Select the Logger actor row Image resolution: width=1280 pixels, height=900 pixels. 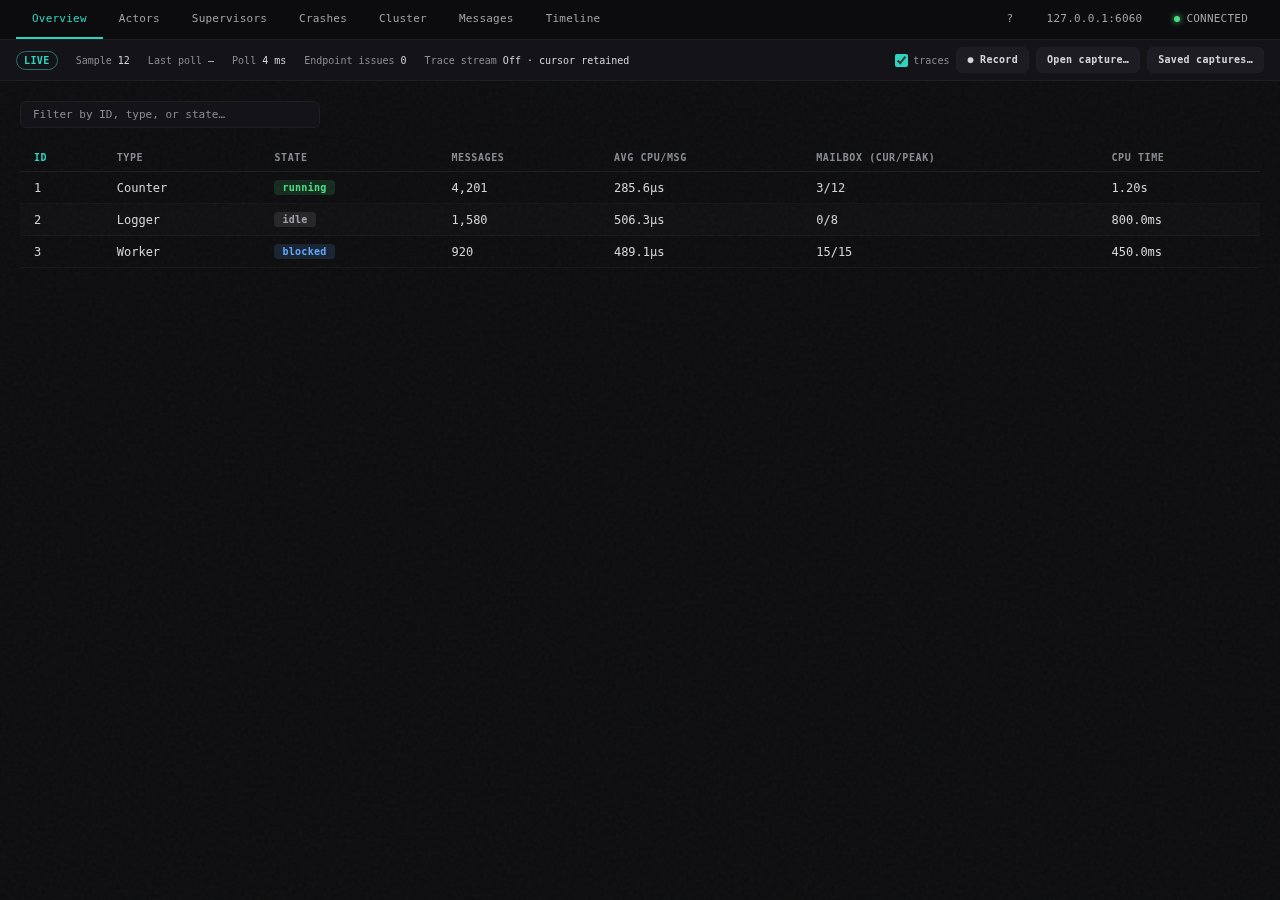[640, 220]
